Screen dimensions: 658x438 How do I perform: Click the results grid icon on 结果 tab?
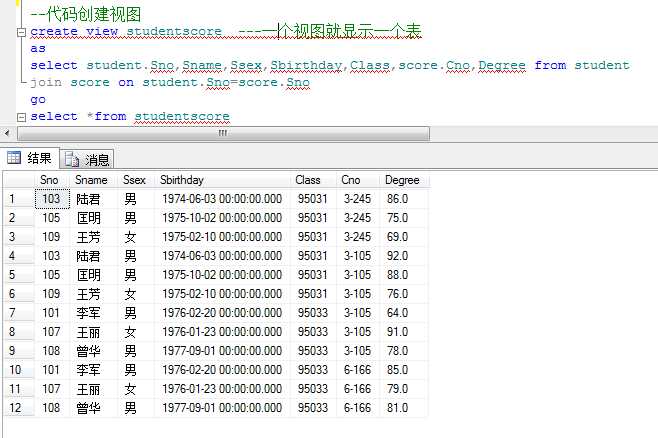14,158
